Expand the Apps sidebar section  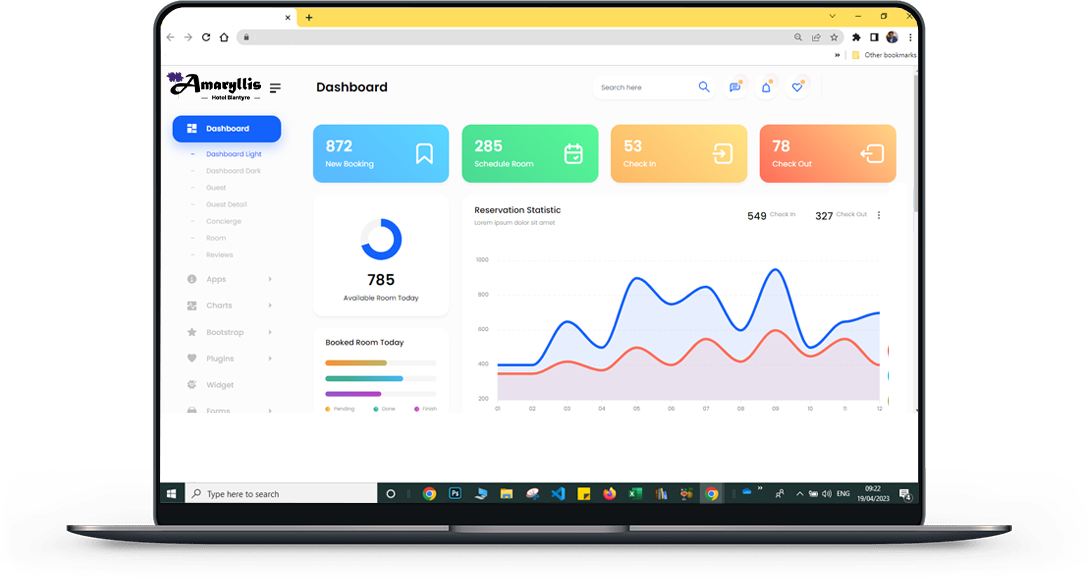click(x=229, y=279)
